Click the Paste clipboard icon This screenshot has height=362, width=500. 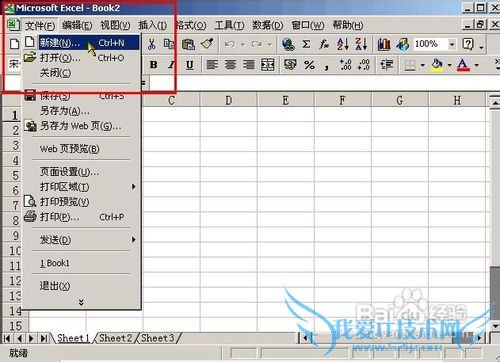click(x=188, y=44)
